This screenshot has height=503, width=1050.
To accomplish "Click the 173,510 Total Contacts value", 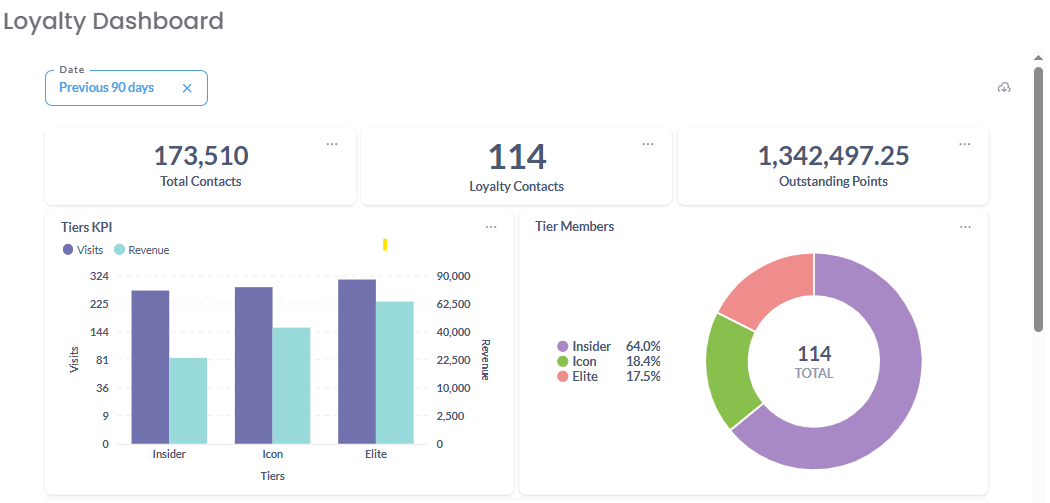I will tap(201, 155).
